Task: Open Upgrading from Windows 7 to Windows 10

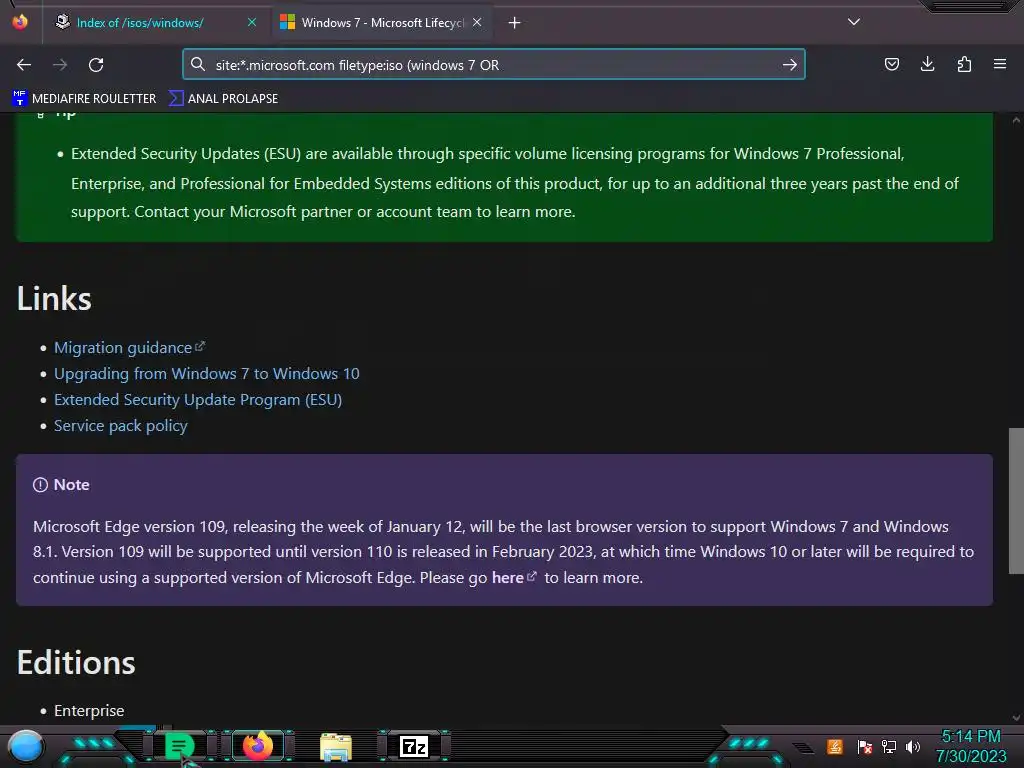Action: click(x=206, y=374)
